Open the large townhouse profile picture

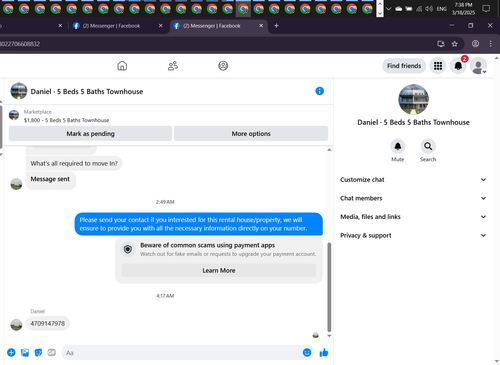coord(413,99)
